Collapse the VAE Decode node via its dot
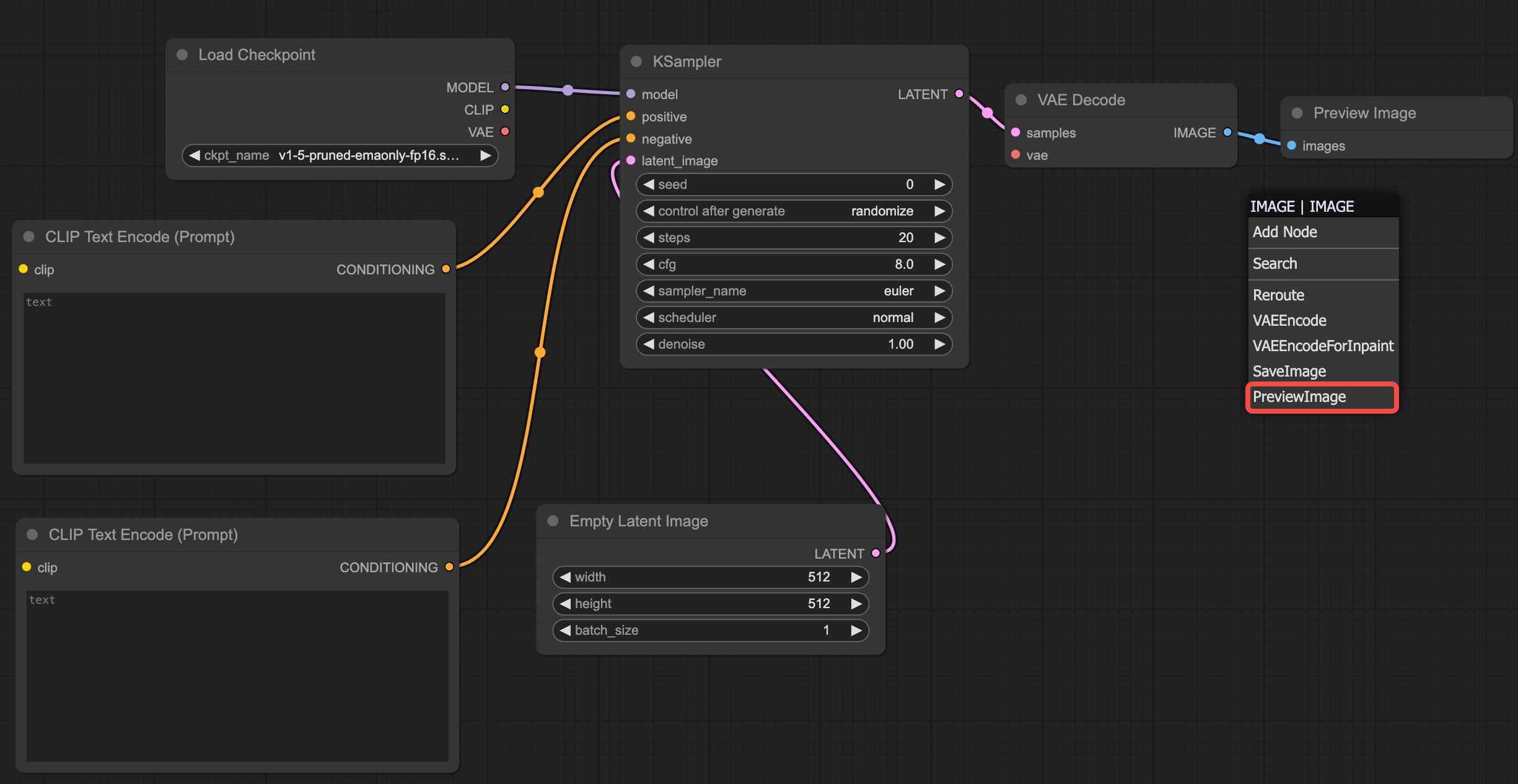 [x=1021, y=100]
